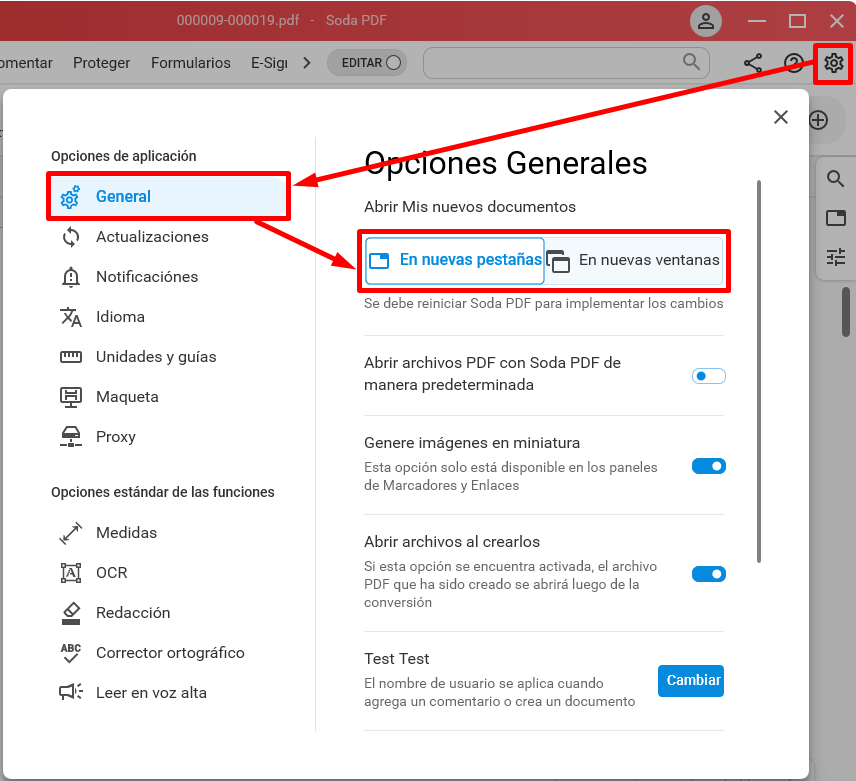Select En nuevas pestañas option
The width and height of the screenshot is (856, 781).
pos(455,260)
